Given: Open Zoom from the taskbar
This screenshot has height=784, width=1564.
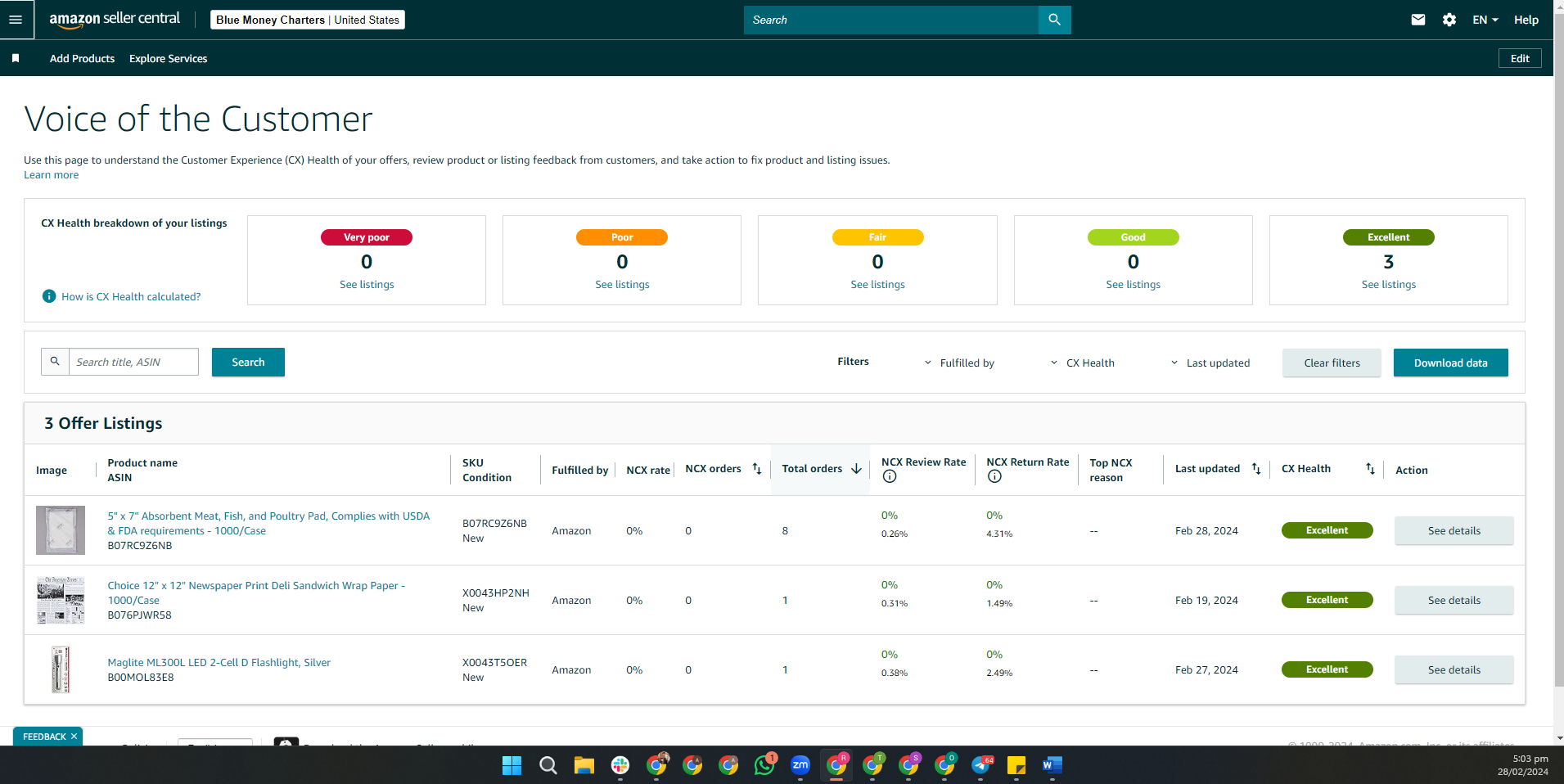Looking at the screenshot, I should point(800,765).
